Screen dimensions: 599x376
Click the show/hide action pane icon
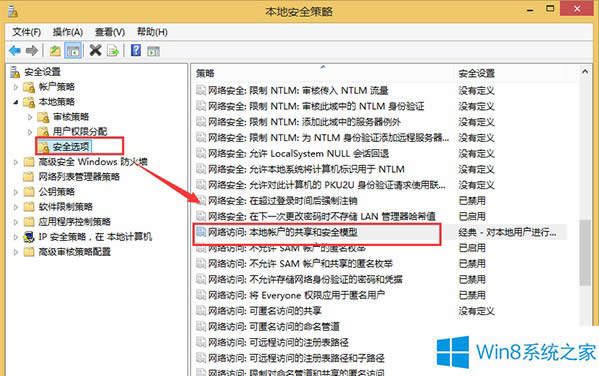tap(154, 51)
